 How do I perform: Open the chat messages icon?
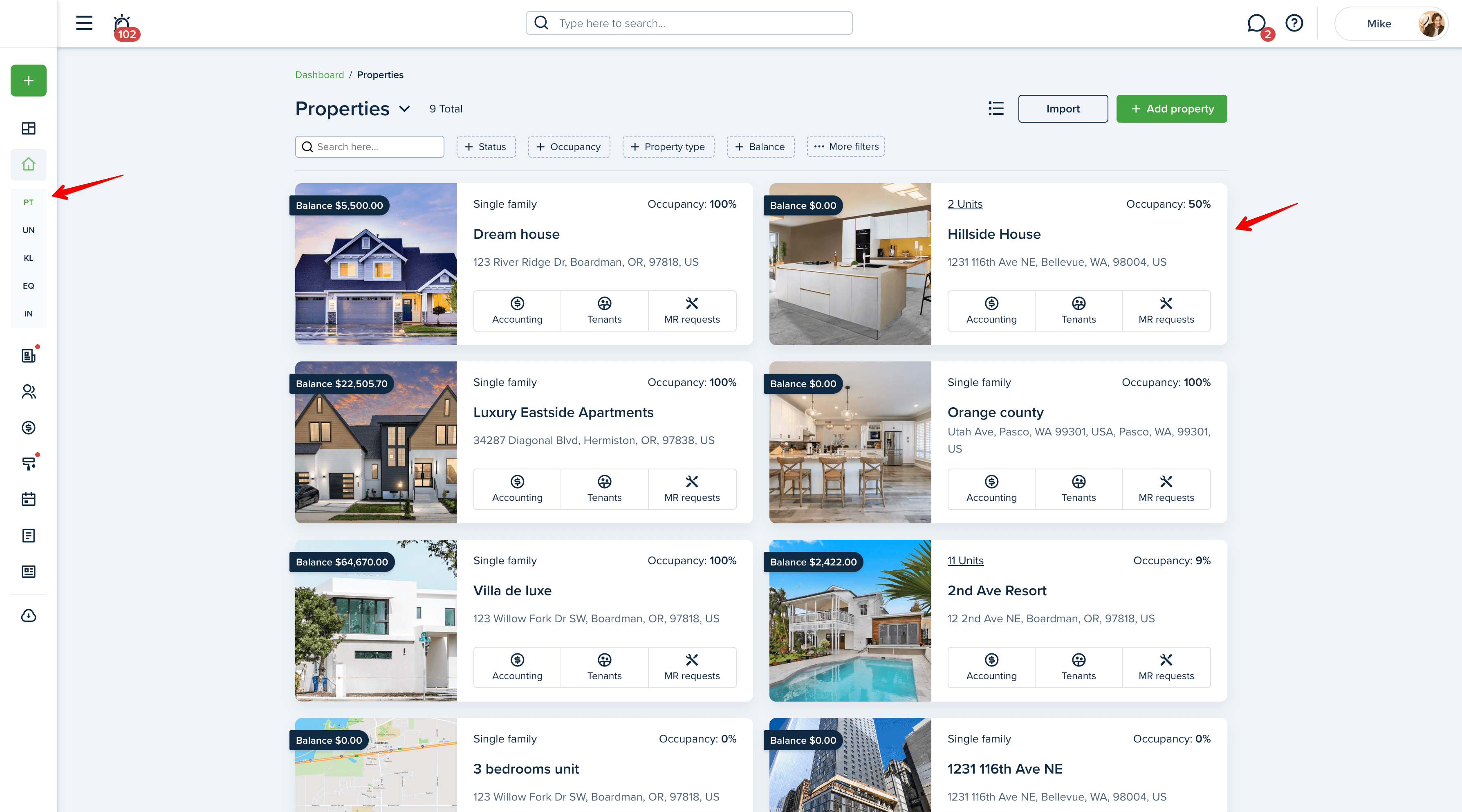[1256, 23]
